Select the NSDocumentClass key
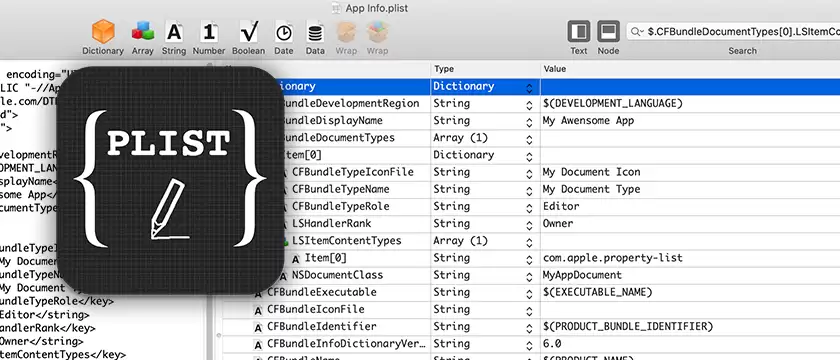The image size is (840, 360). 337,275
